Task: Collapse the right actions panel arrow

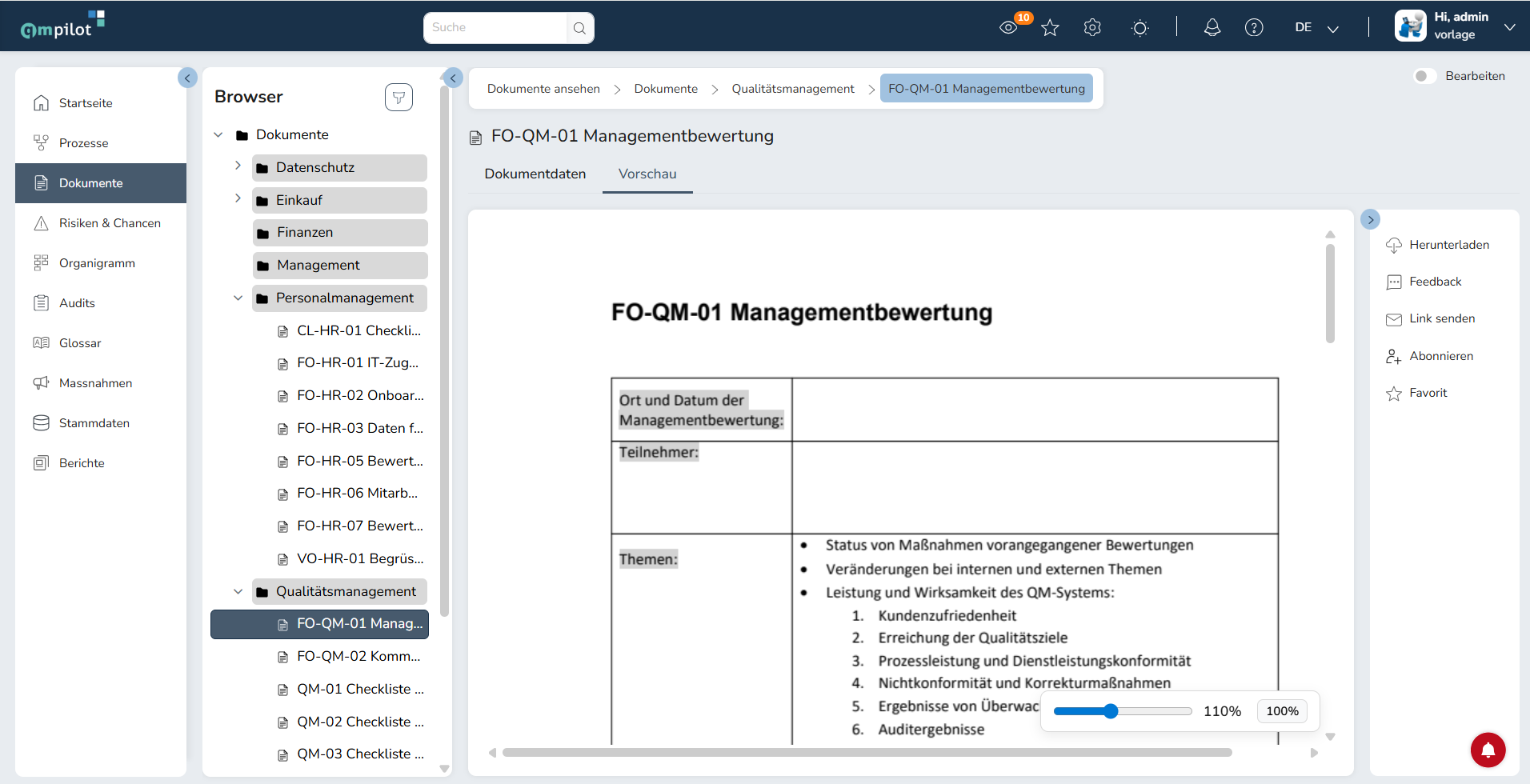Action: (x=1370, y=219)
